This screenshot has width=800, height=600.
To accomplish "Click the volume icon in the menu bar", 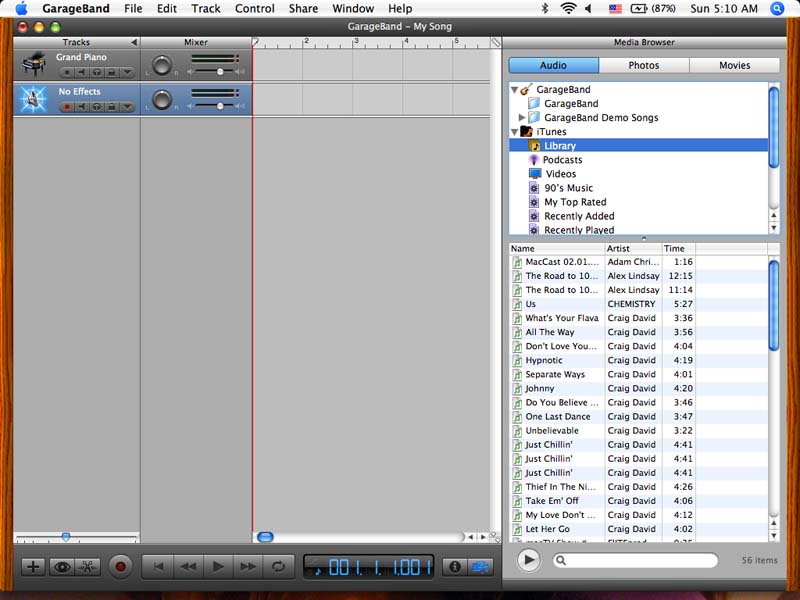I will [x=589, y=8].
